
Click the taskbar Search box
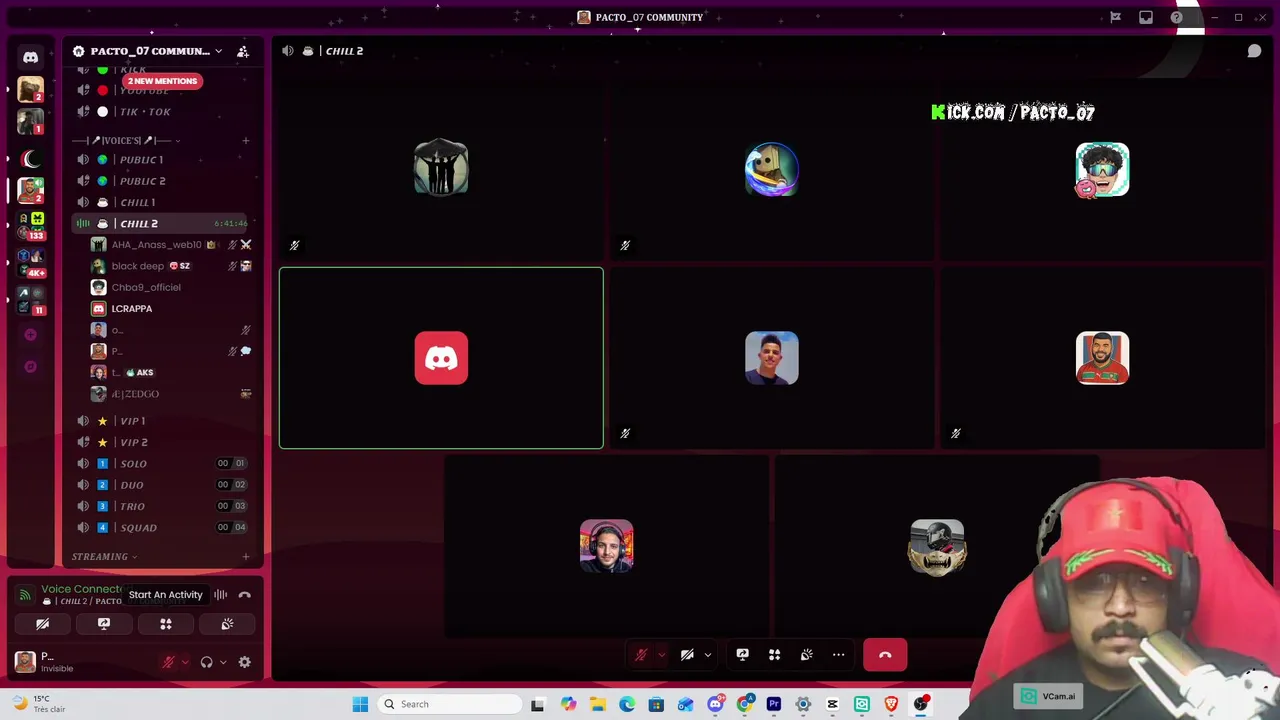pyautogui.click(x=448, y=704)
